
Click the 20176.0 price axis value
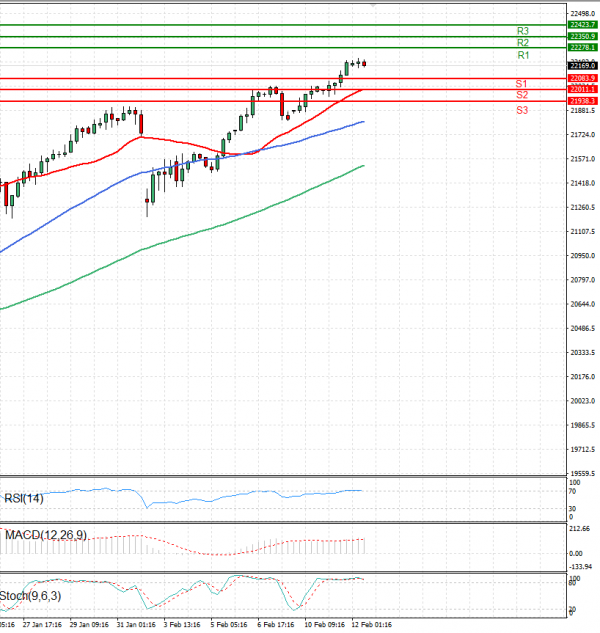[583, 377]
